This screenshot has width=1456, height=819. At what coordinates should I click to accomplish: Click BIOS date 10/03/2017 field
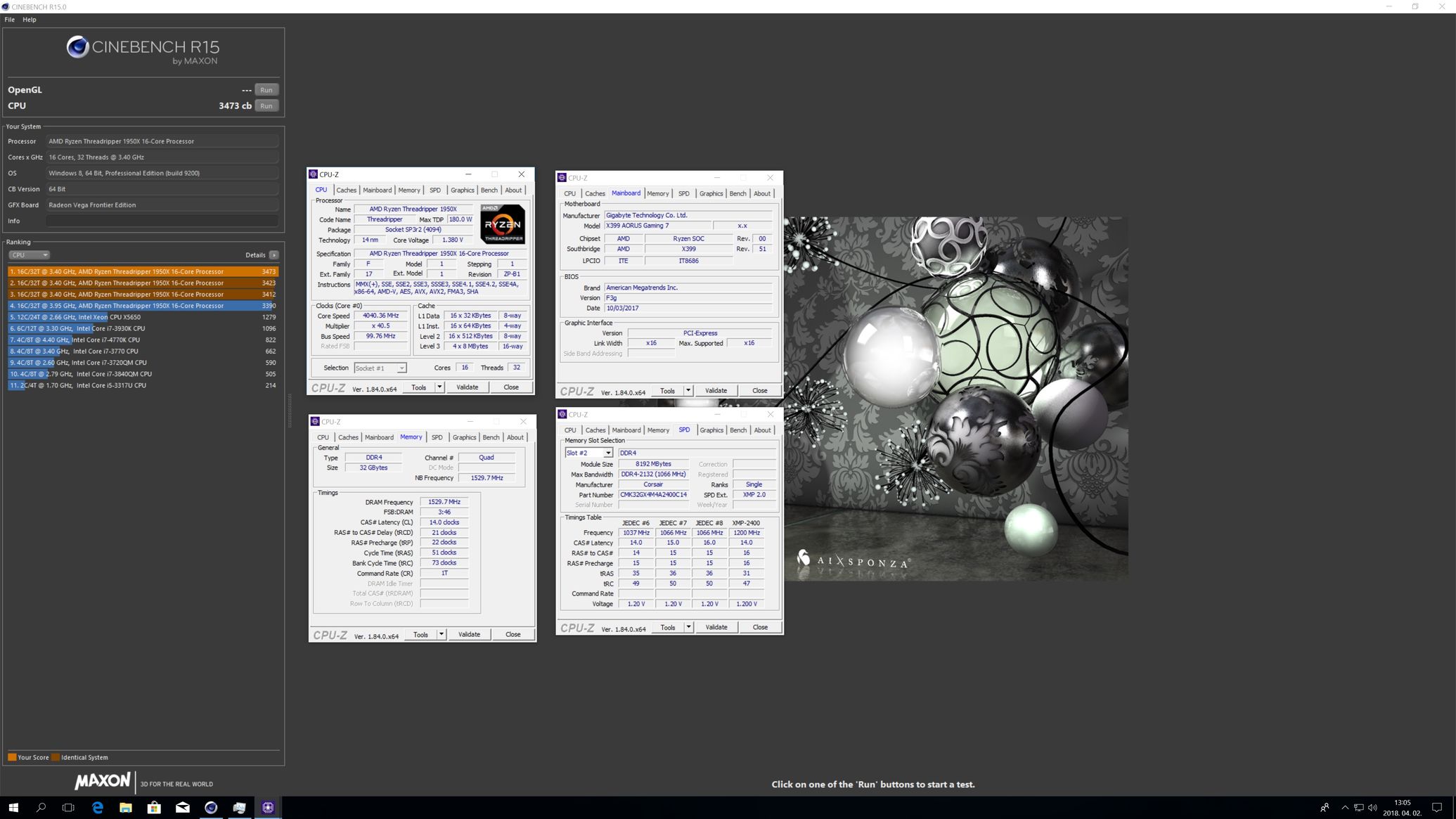[x=688, y=309]
